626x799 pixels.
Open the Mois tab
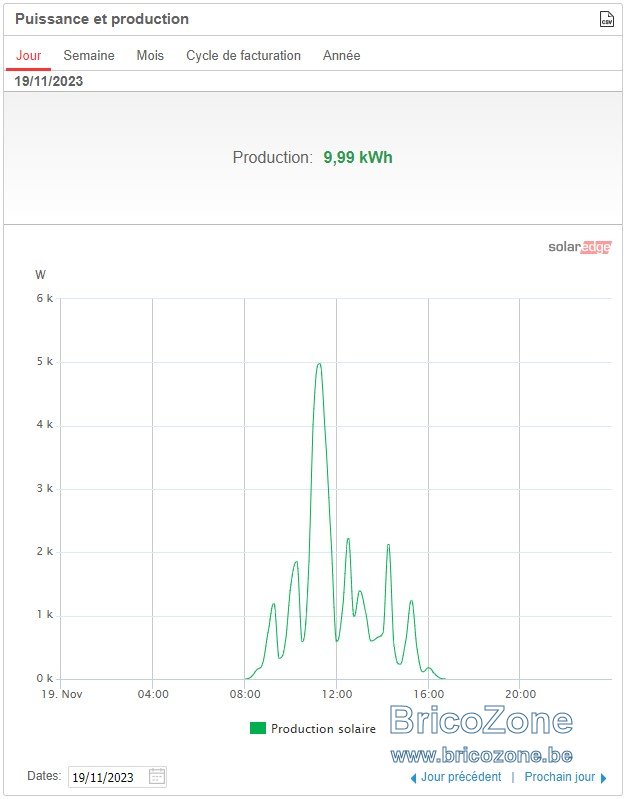[150, 56]
